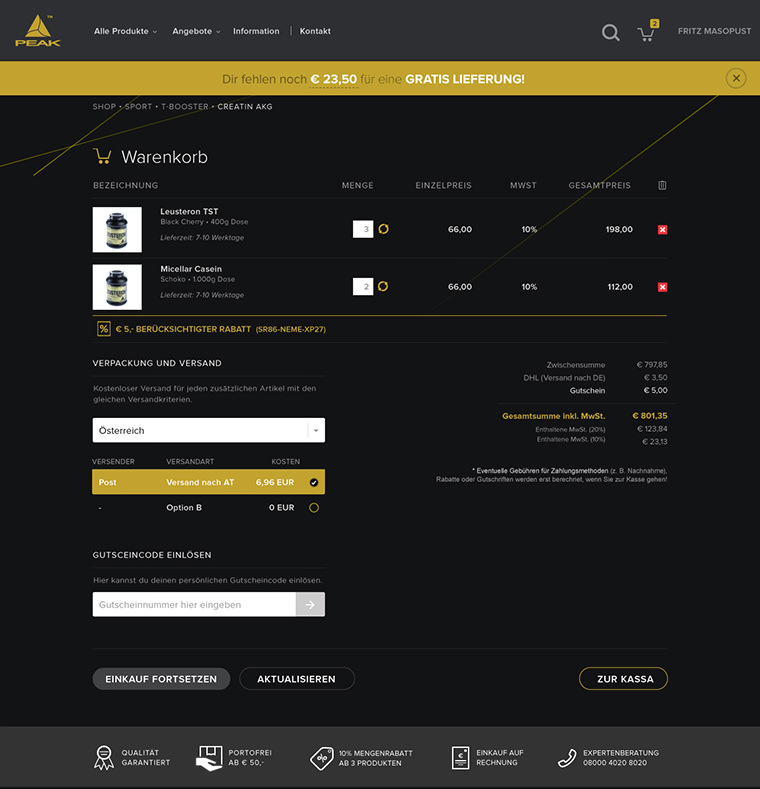Select Post Versand nach AT option

tap(208, 482)
